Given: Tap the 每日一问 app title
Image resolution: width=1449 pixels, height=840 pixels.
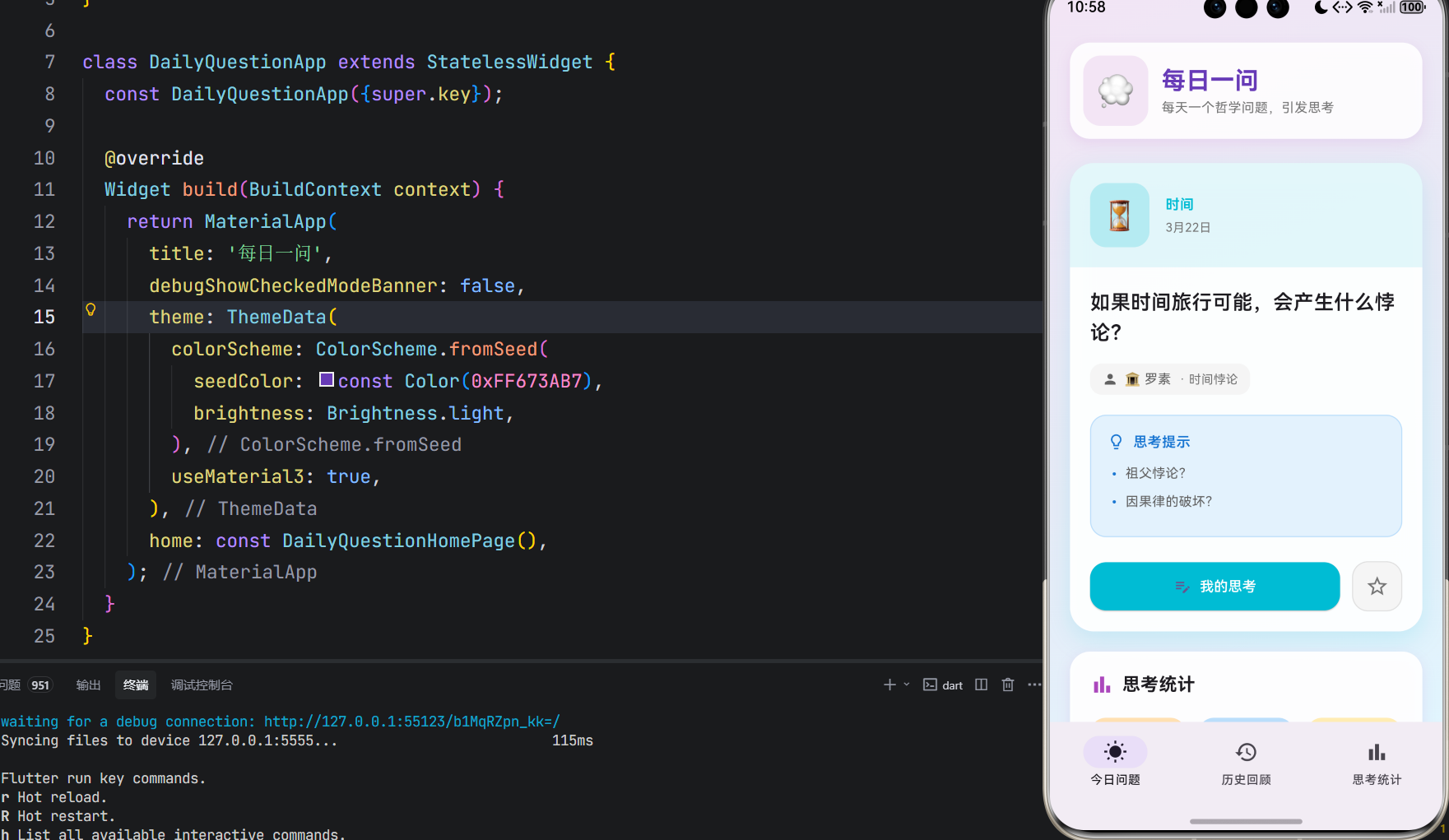Looking at the screenshot, I should coord(1210,81).
